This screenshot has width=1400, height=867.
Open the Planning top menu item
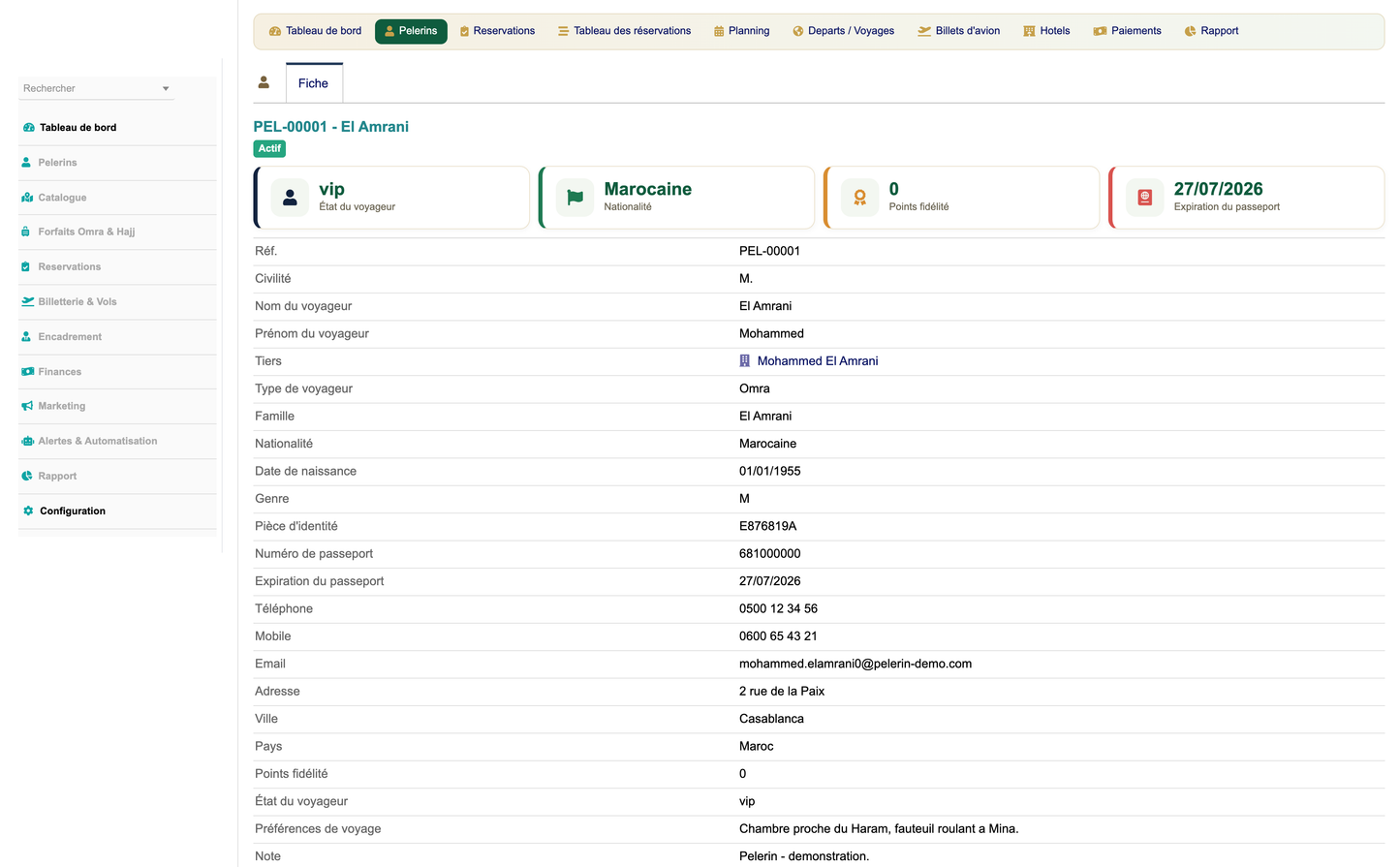[x=742, y=31]
